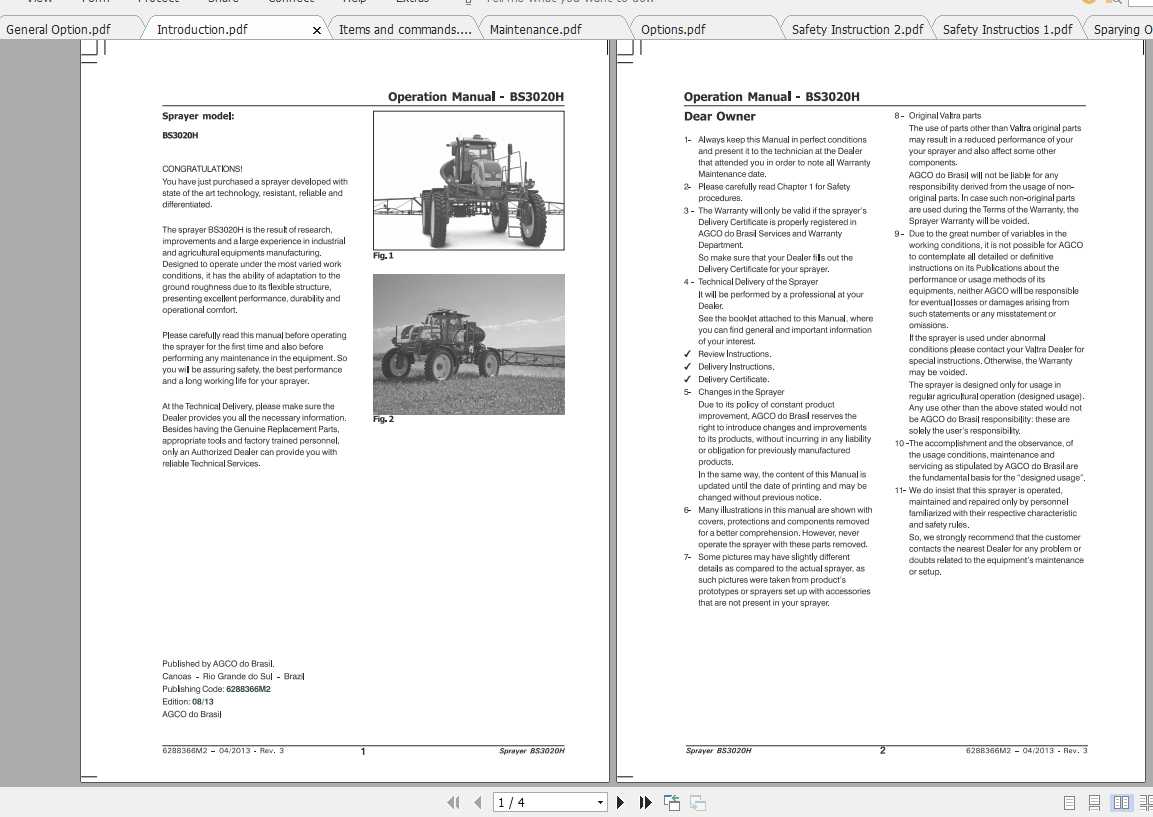Close the Introduction.pdf tab
Screen dimensions: 1153x817
tap(317, 30)
